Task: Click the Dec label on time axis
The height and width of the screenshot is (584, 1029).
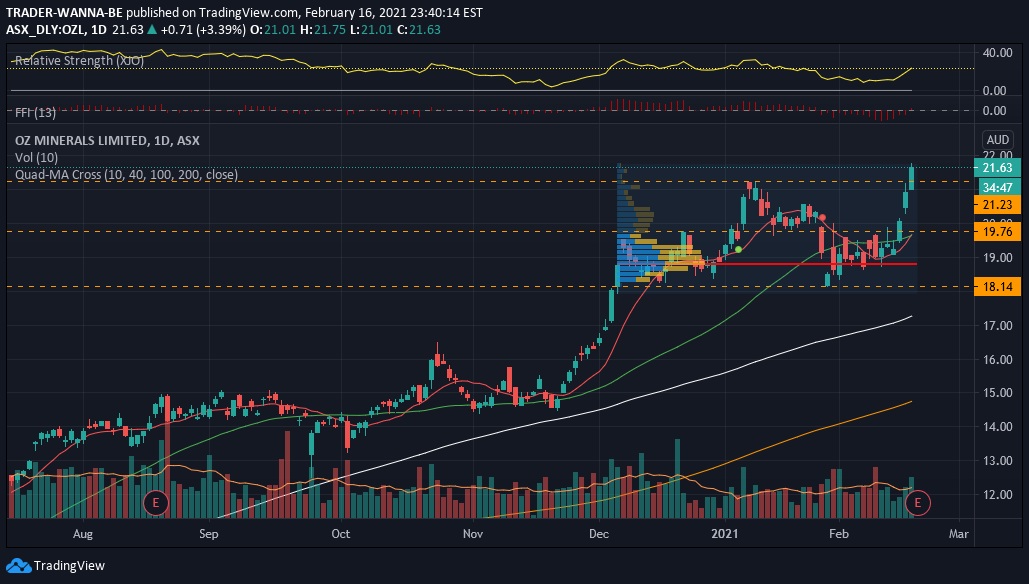Action: (598, 533)
